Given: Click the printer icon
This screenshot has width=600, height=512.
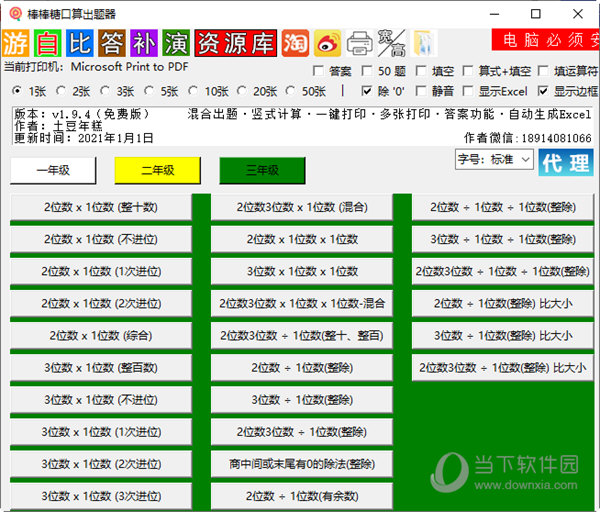Looking at the screenshot, I should coord(359,43).
